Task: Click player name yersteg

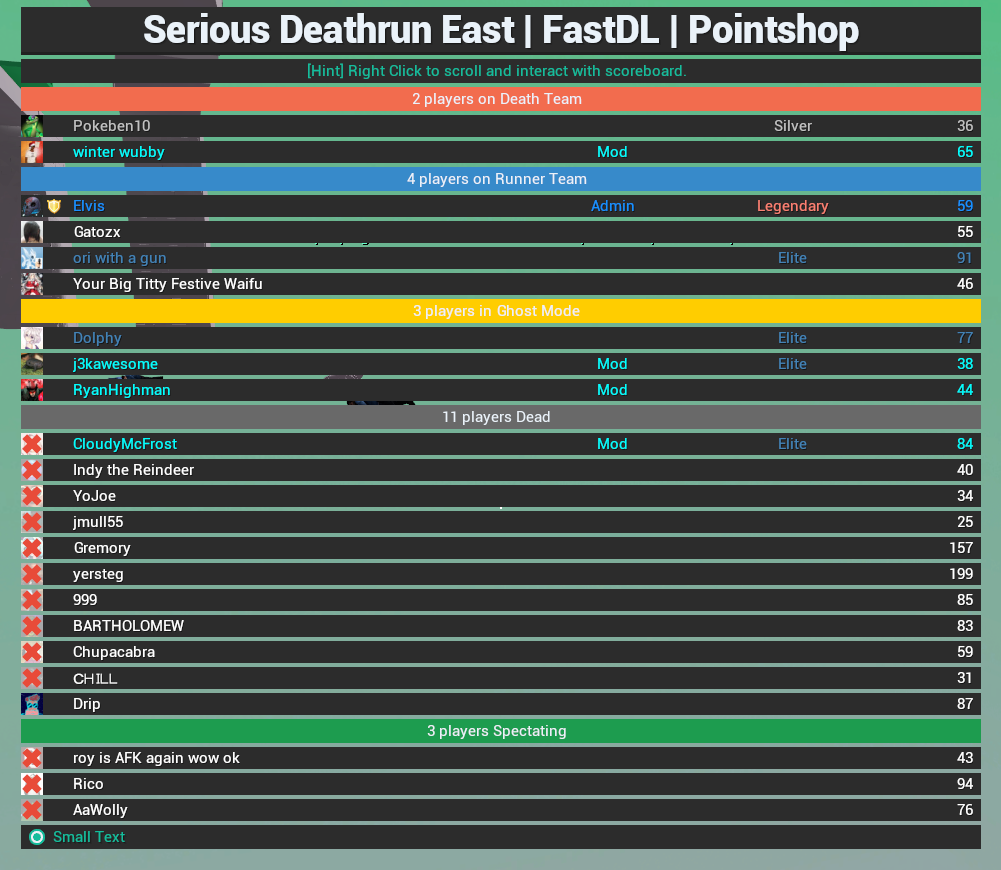Action: pos(98,574)
